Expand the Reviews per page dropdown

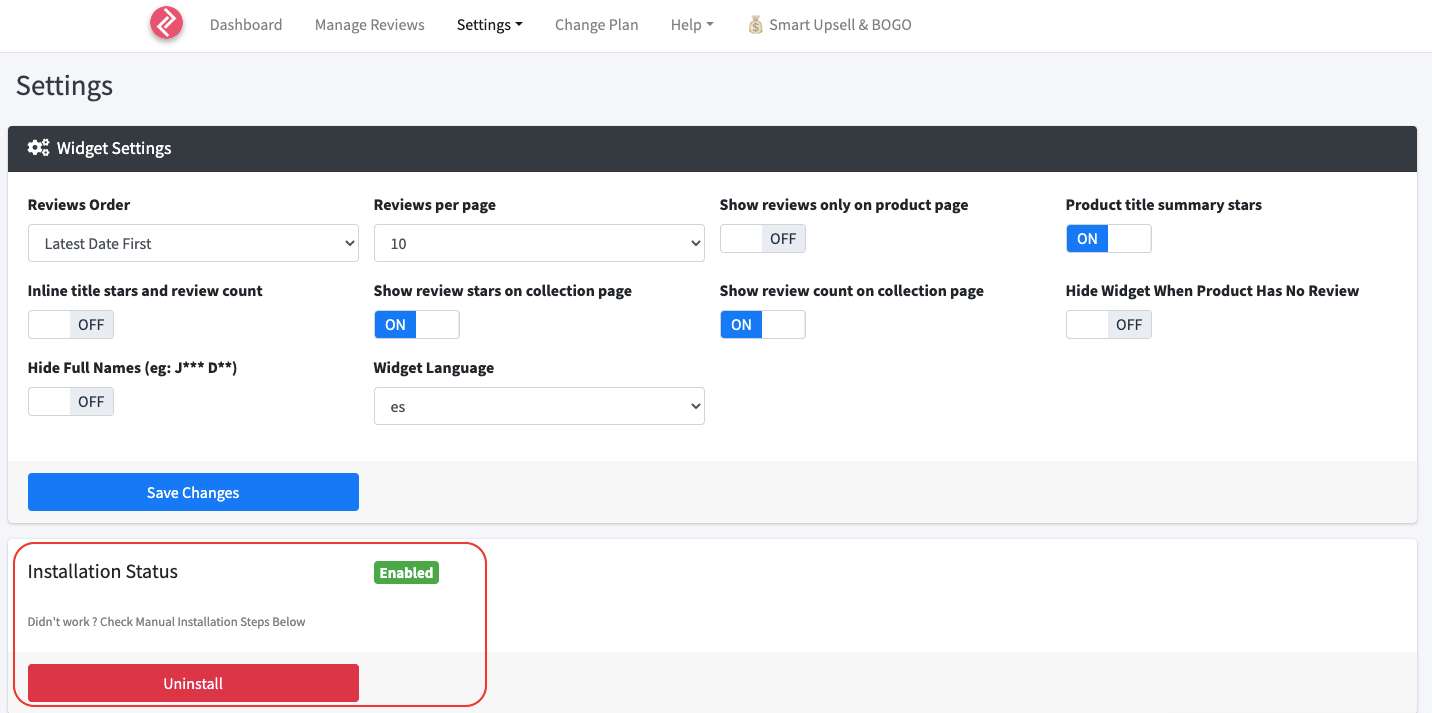[x=539, y=243]
